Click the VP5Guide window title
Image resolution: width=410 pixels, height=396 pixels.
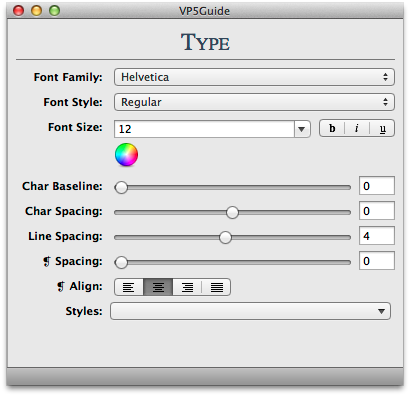pos(204,11)
